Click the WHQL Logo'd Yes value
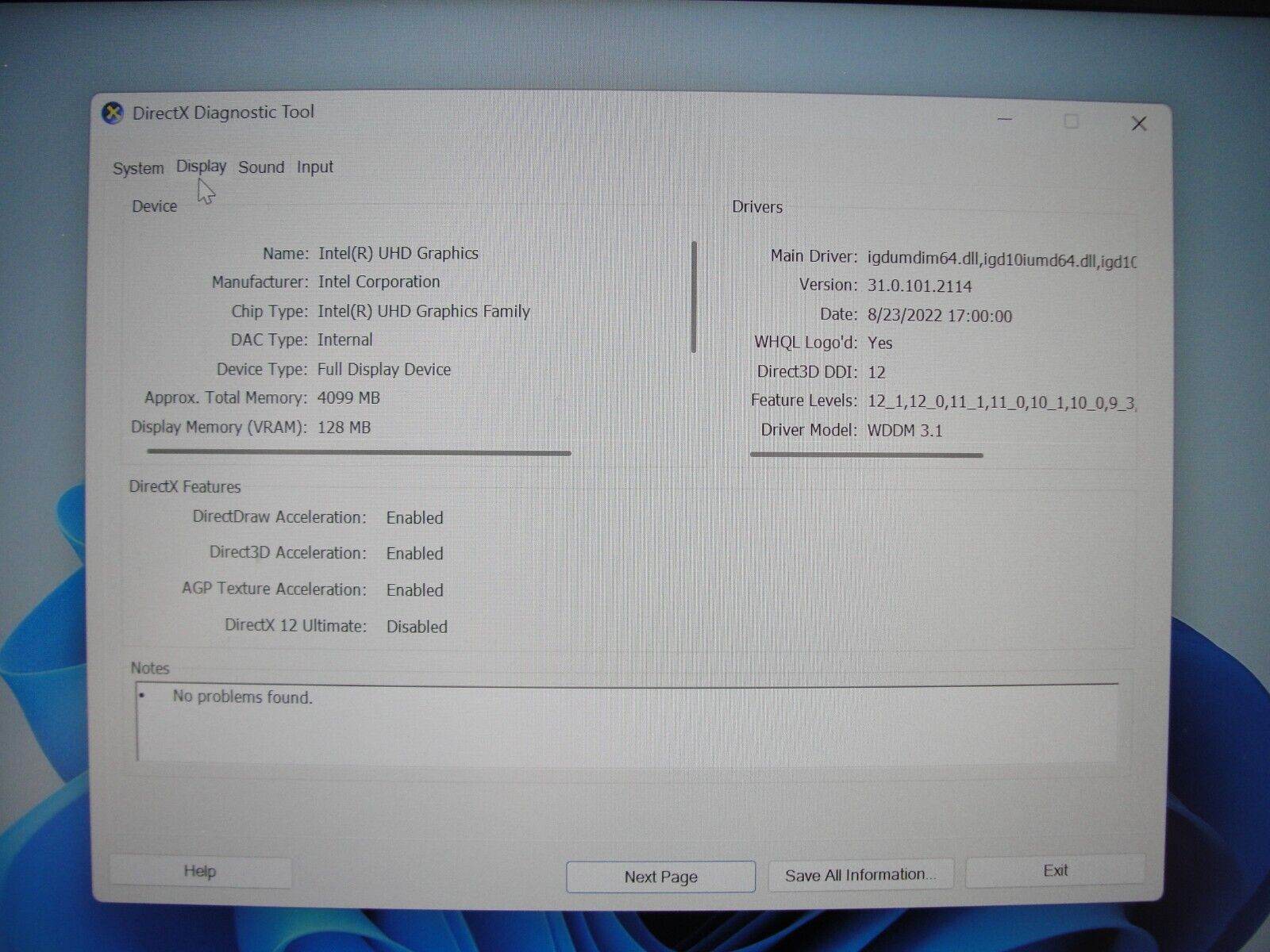The image size is (1270, 952). click(880, 344)
